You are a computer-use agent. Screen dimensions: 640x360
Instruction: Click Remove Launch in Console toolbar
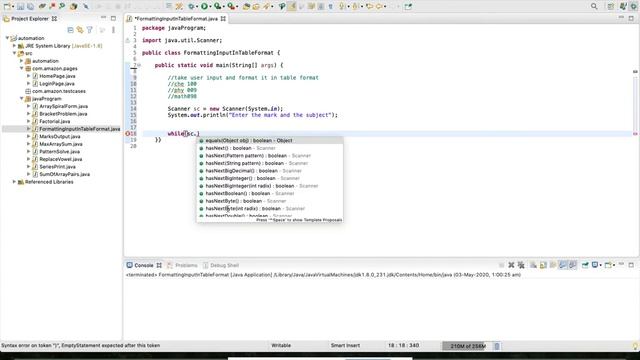[x=511, y=265]
